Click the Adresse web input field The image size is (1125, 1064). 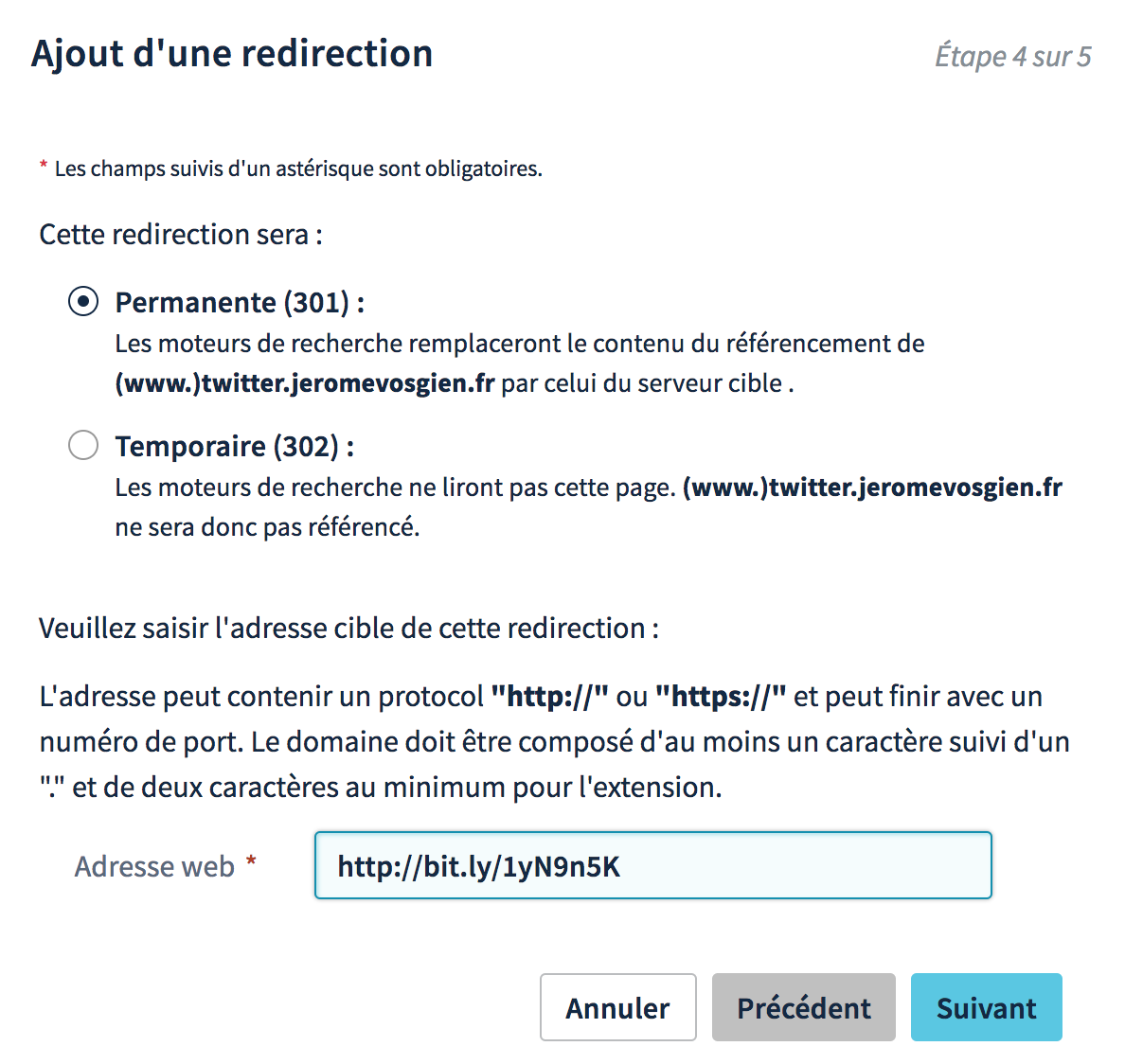click(x=652, y=865)
